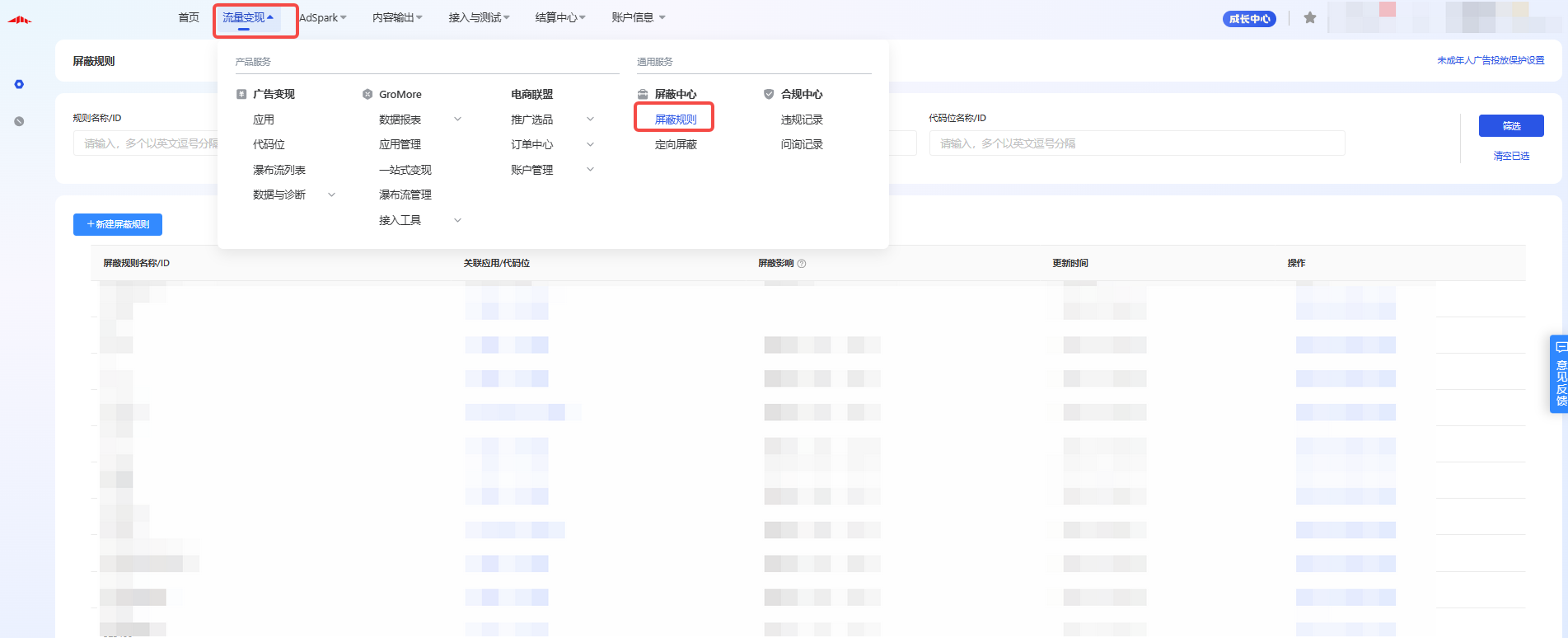The height and width of the screenshot is (638, 1568).
Task: Click the 广告变现 section icon
Action: 241,94
